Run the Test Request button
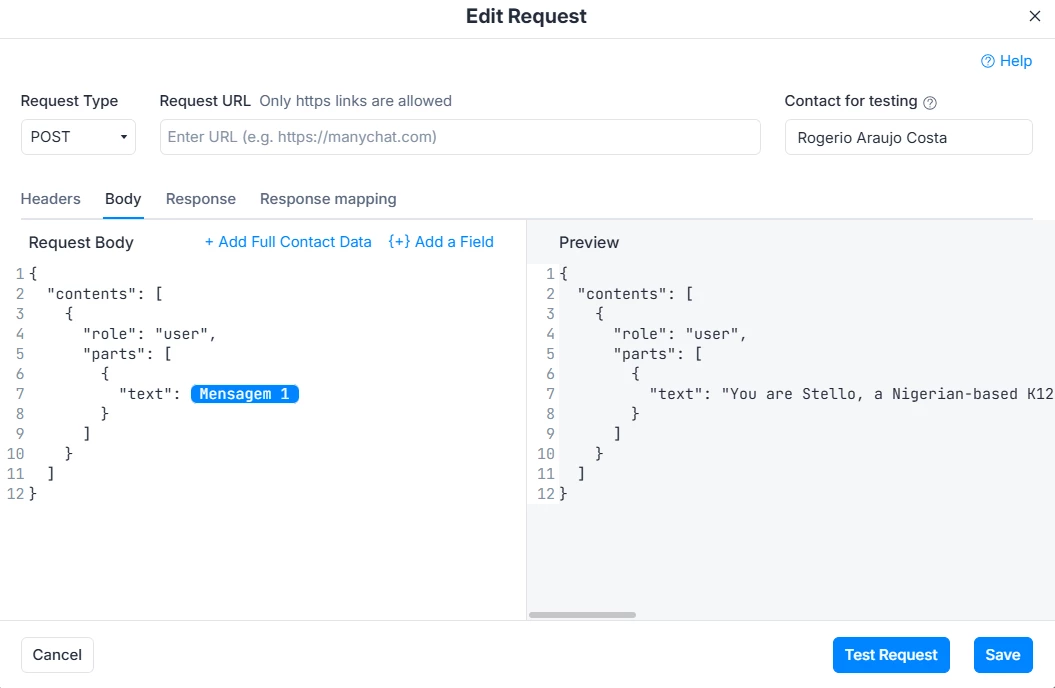1055x688 pixels. [x=891, y=655]
